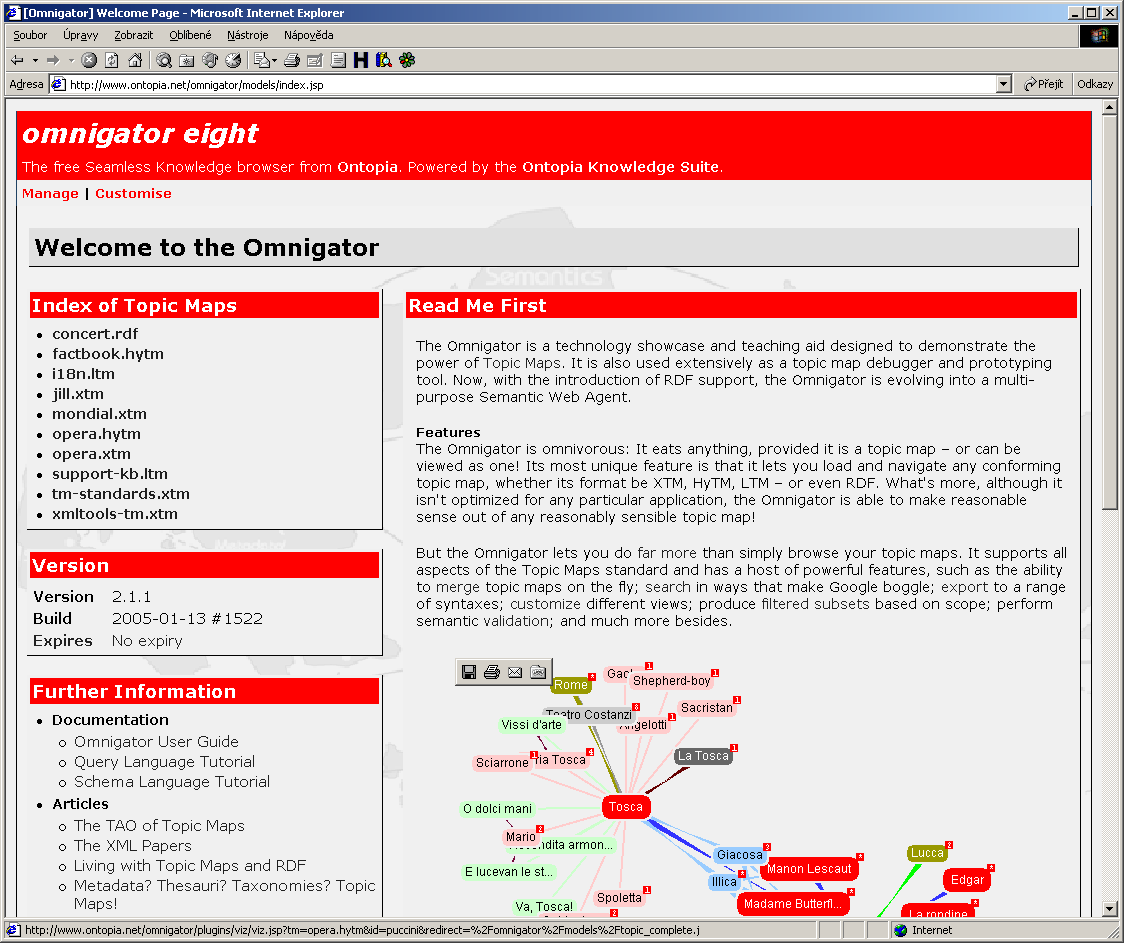The image size is (1124, 943).
Task: Open the tm-standards.xtm topic map
Action: click(120, 494)
